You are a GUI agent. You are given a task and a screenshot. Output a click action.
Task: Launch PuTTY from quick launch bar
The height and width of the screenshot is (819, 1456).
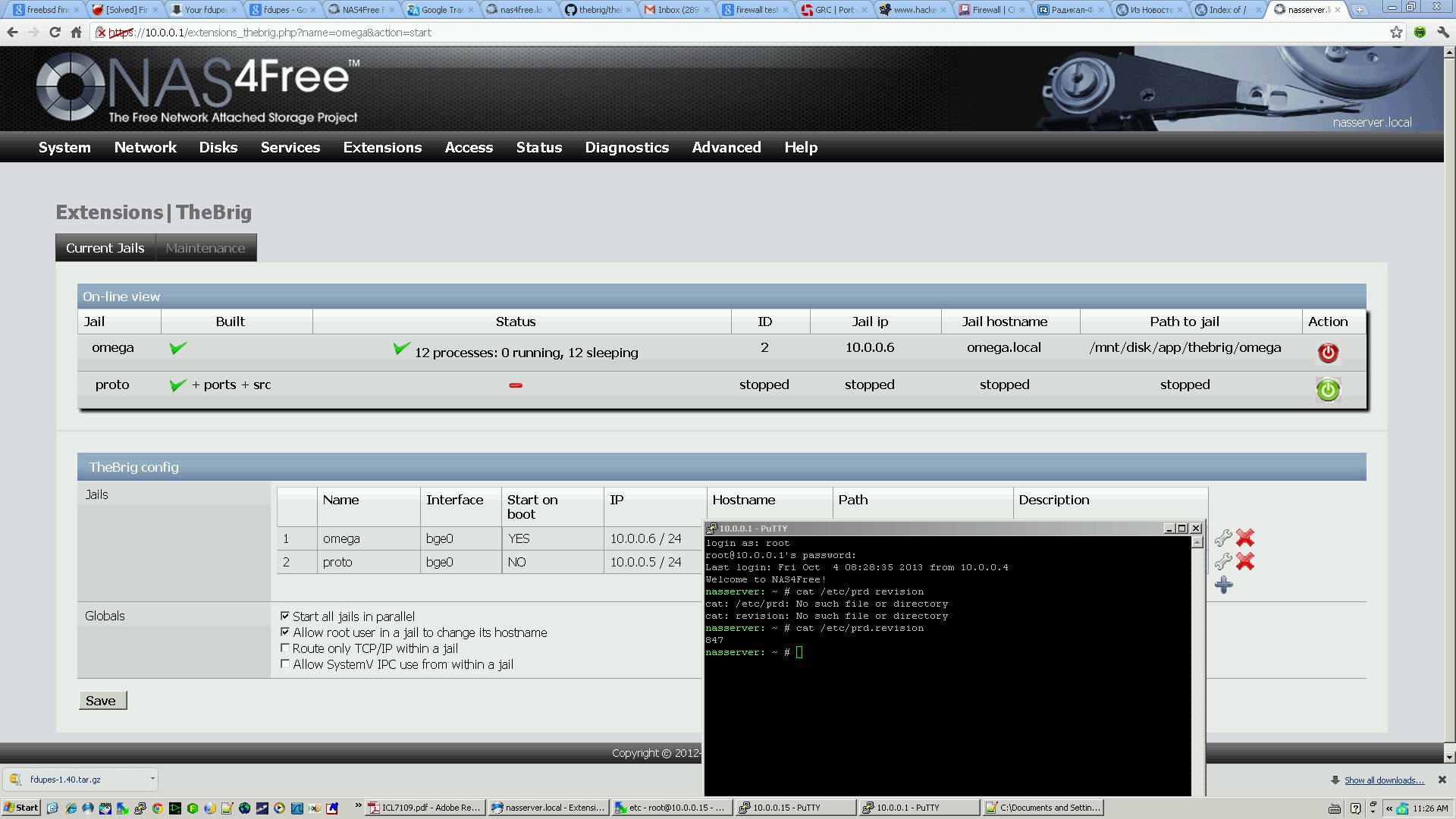click(140, 808)
